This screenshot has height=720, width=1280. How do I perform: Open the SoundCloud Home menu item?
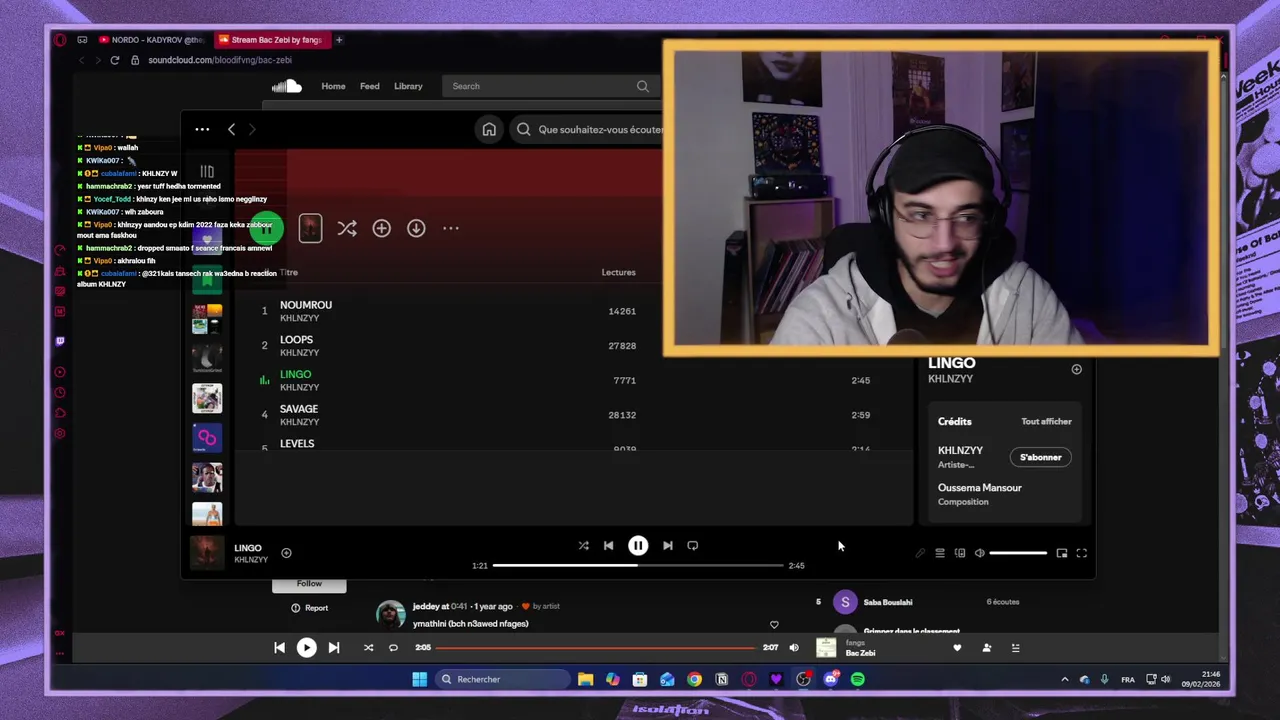333,86
